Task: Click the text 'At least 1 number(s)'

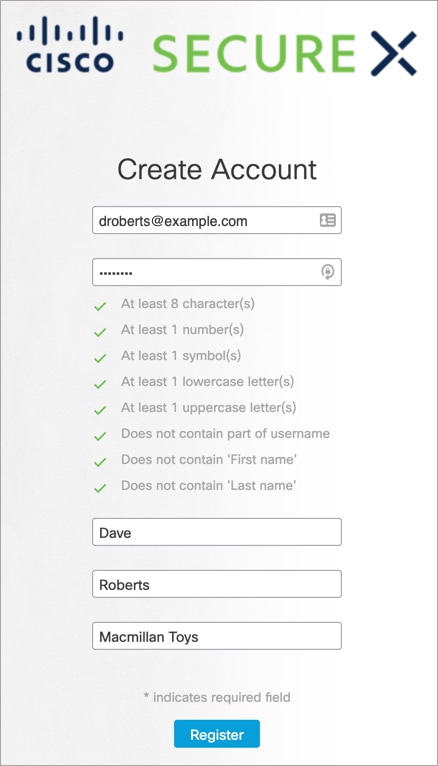Action: (x=182, y=330)
